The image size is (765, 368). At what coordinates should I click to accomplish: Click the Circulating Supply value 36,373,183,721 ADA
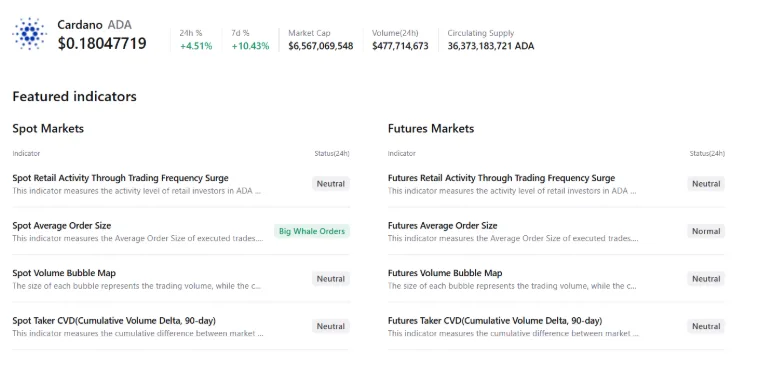click(491, 46)
